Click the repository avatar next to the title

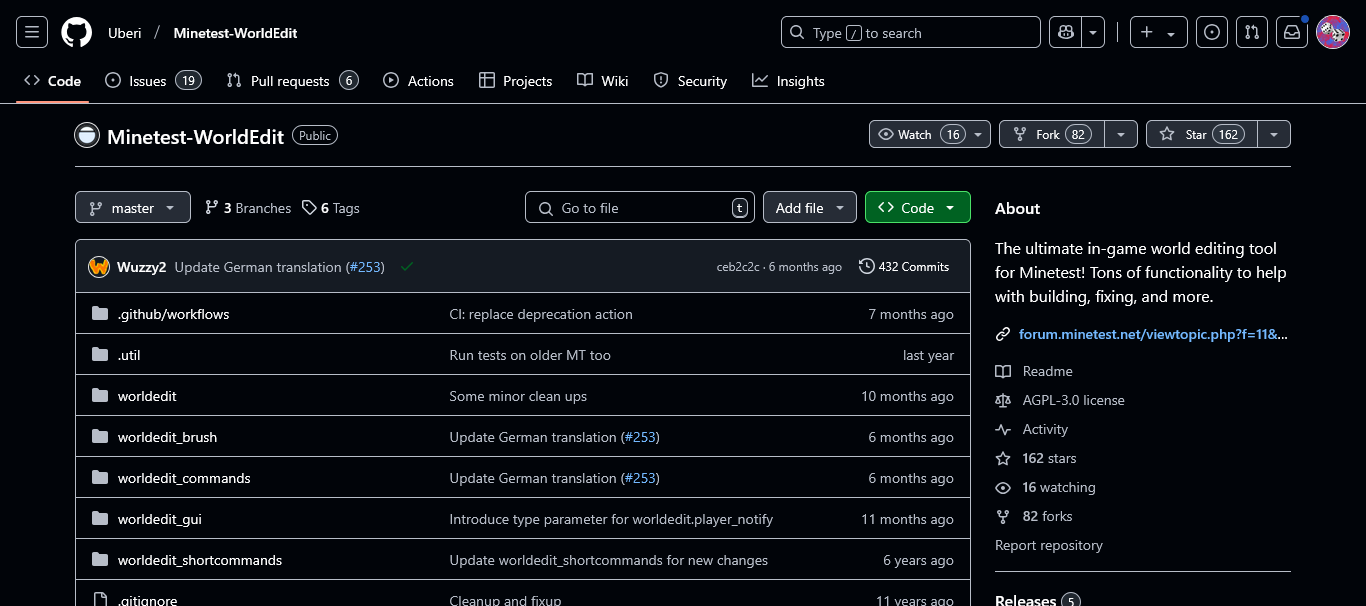coord(88,135)
